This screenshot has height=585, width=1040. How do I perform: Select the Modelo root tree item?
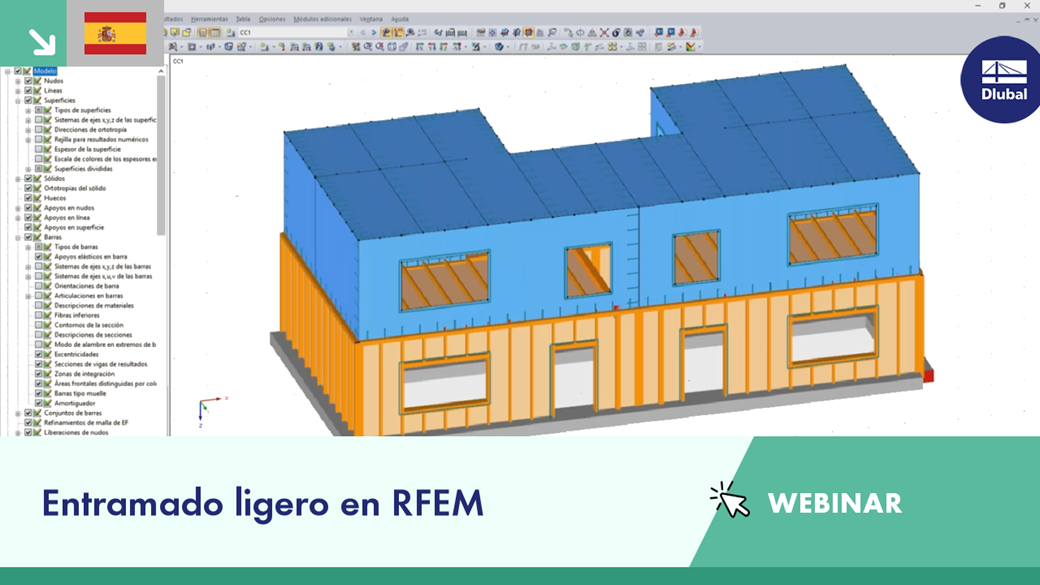click(x=45, y=71)
